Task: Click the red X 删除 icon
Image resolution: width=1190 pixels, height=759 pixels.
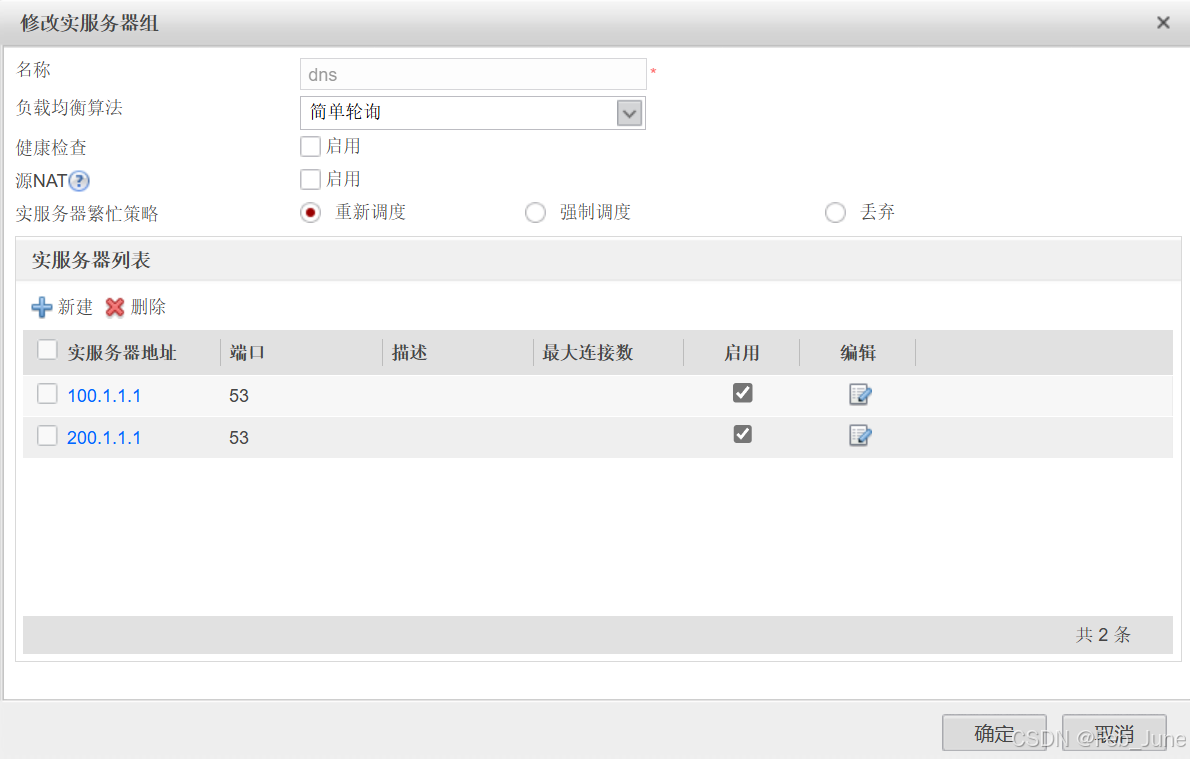Action: tap(115, 307)
